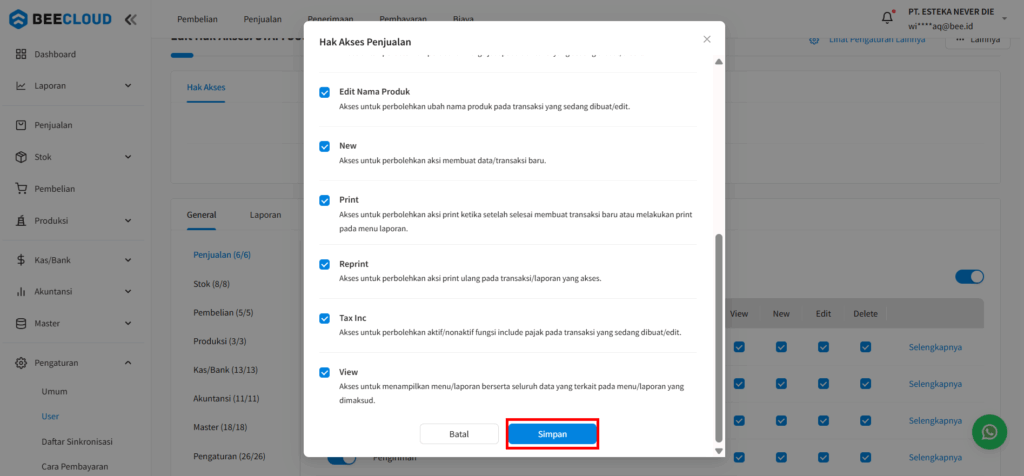Viewport: 1024px width, 476px height.
Task: Click the WhatsApp chat floating icon
Action: (x=989, y=432)
